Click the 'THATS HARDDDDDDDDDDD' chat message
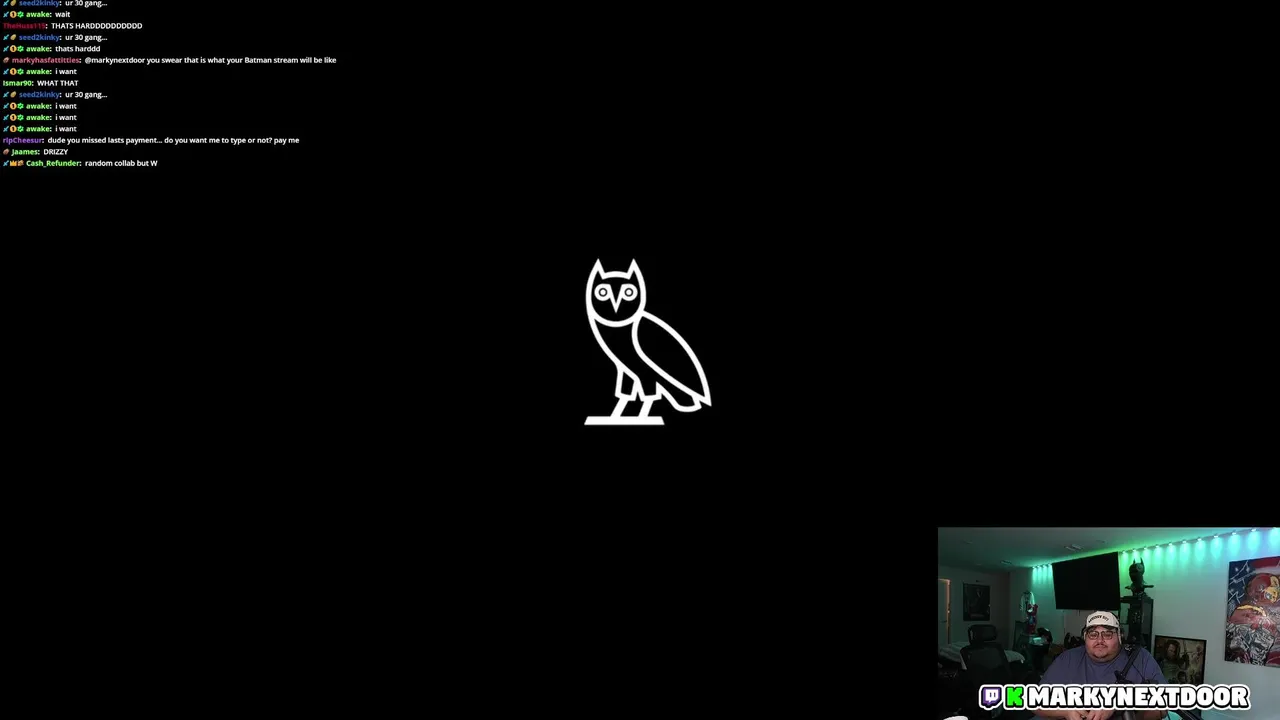Viewport: 1280px width, 720px height. point(96,26)
